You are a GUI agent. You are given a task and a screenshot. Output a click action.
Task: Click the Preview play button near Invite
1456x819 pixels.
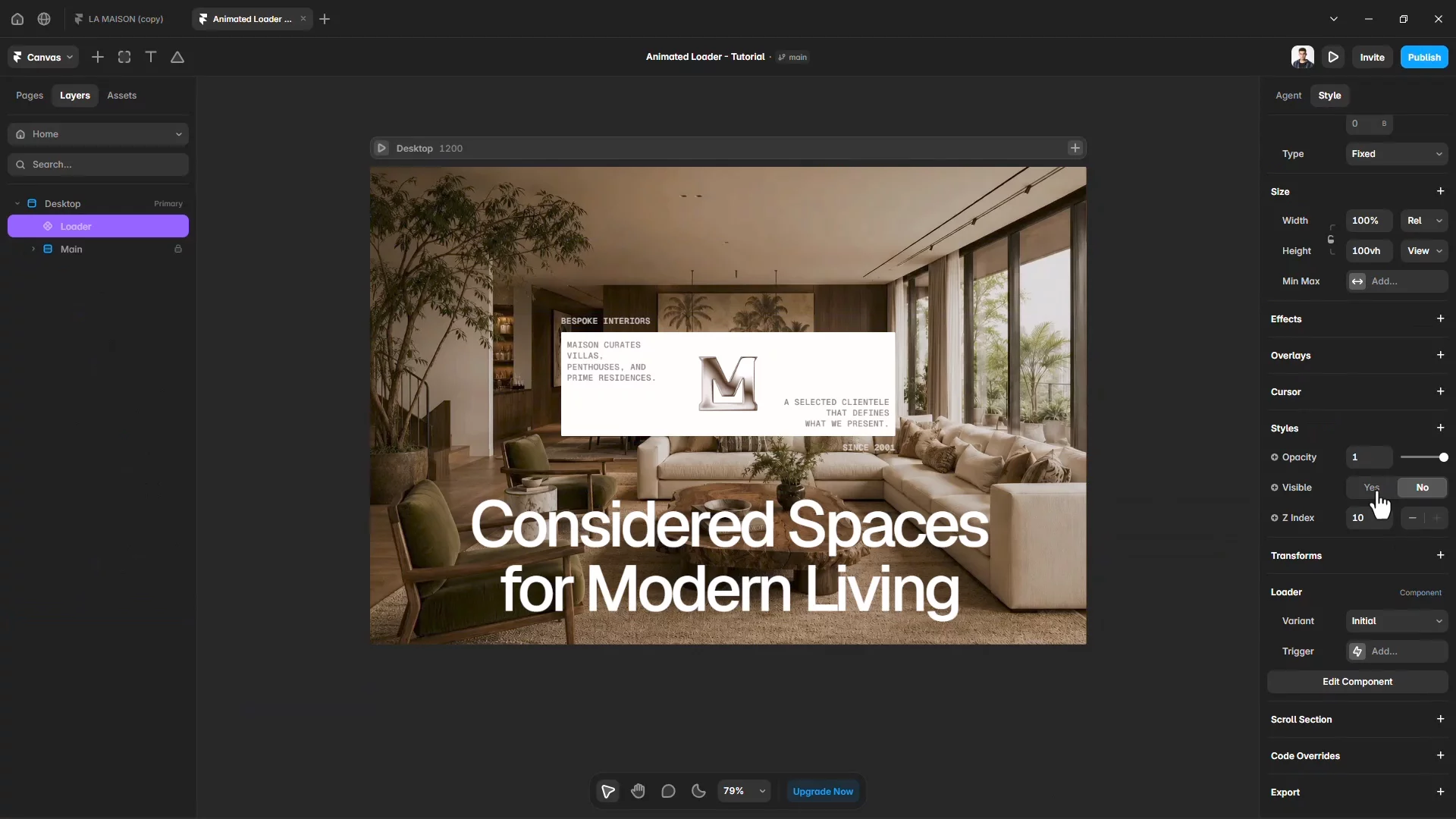pyautogui.click(x=1333, y=57)
